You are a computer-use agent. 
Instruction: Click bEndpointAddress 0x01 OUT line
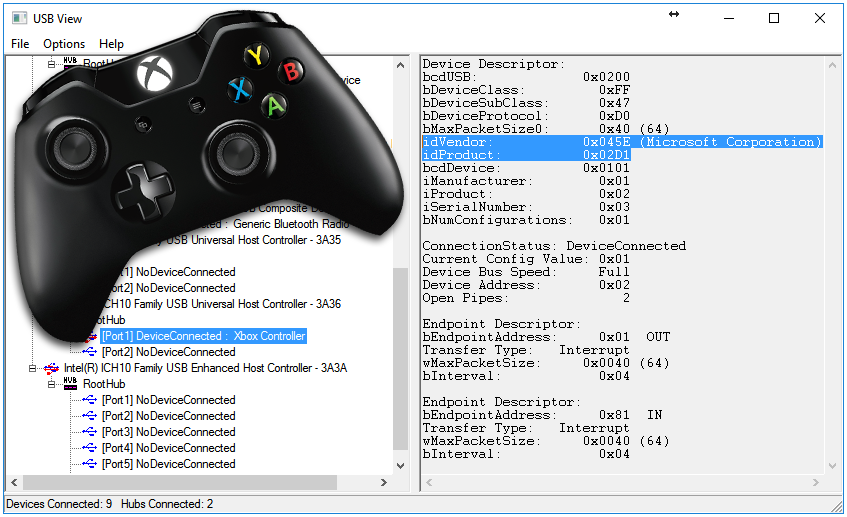[x=546, y=337]
